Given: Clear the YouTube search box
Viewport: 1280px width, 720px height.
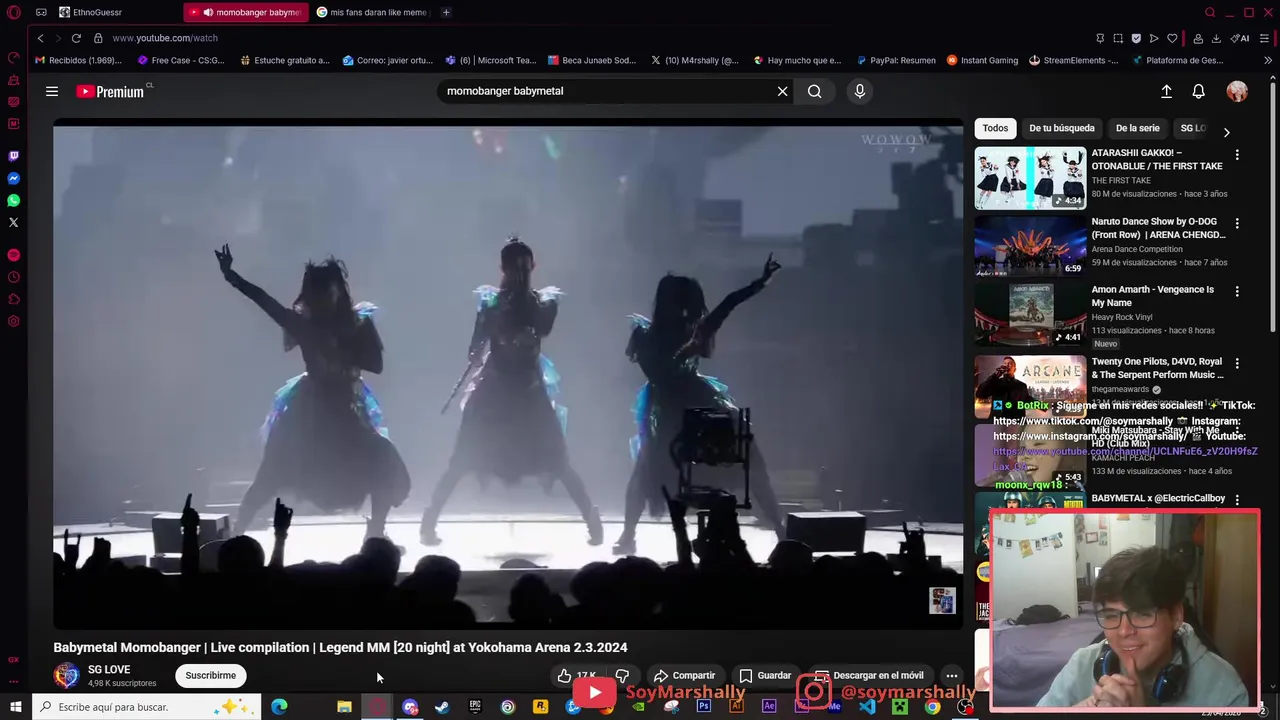Looking at the screenshot, I should pyautogui.click(x=782, y=91).
